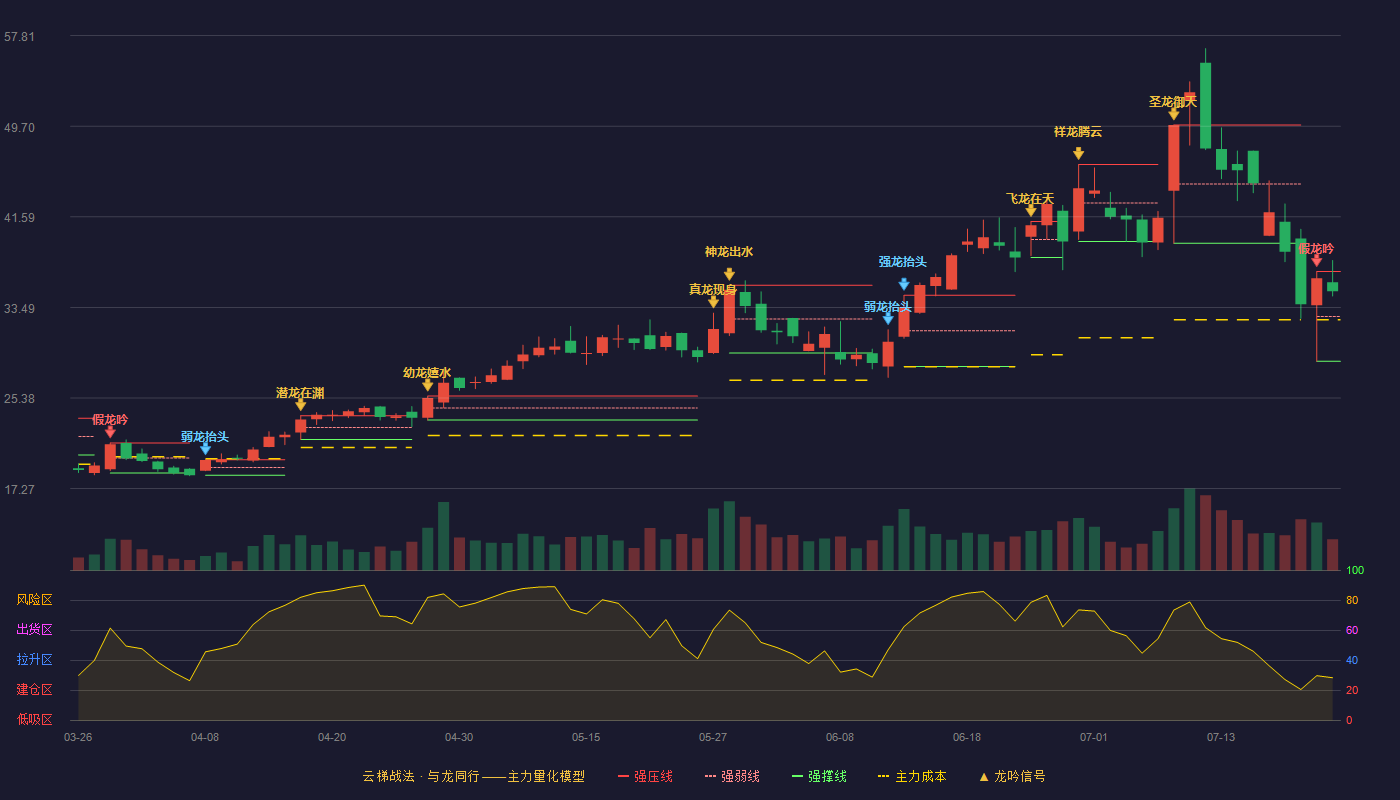Viewport: 1400px width, 800px height.
Task: Click 假龙吟 red arrow after 07-13
Action: tap(1316, 261)
